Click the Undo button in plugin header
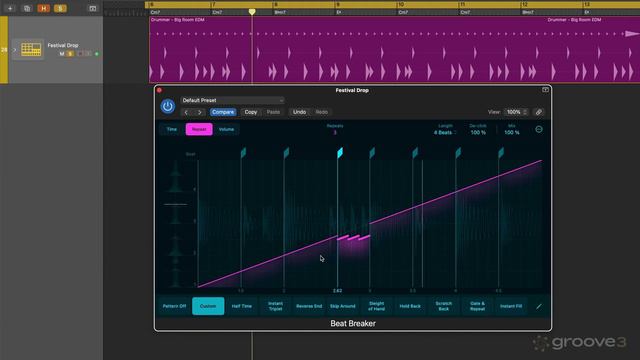The height and width of the screenshot is (360, 640). click(x=299, y=112)
